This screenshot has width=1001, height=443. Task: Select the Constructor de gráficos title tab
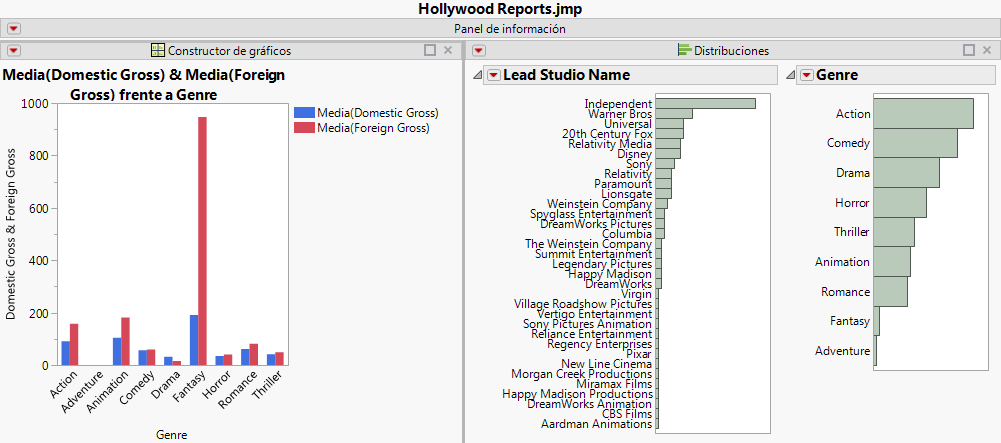click(229, 50)
